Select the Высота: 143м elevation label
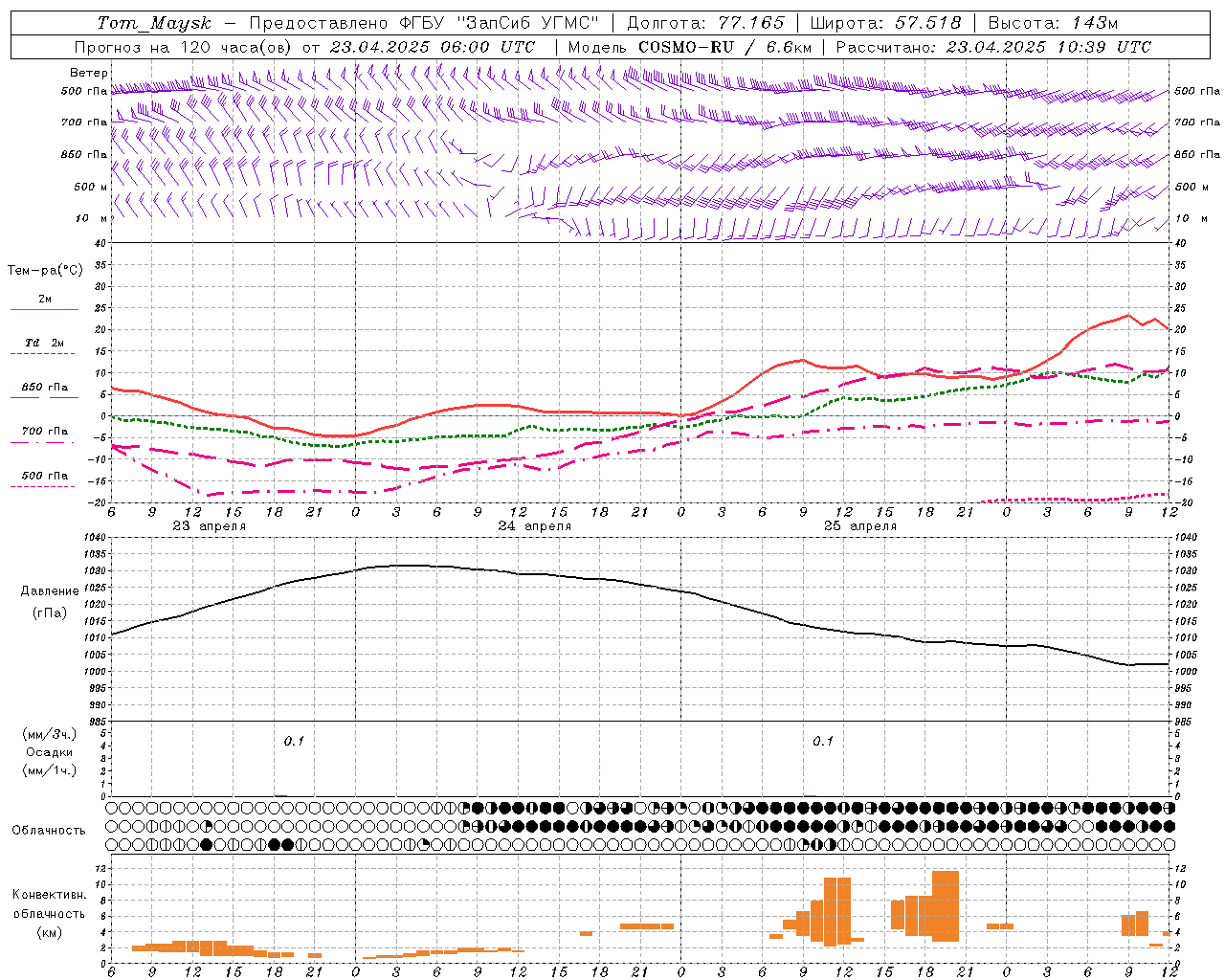1225x980 pixels. [x=1053, y=23]
